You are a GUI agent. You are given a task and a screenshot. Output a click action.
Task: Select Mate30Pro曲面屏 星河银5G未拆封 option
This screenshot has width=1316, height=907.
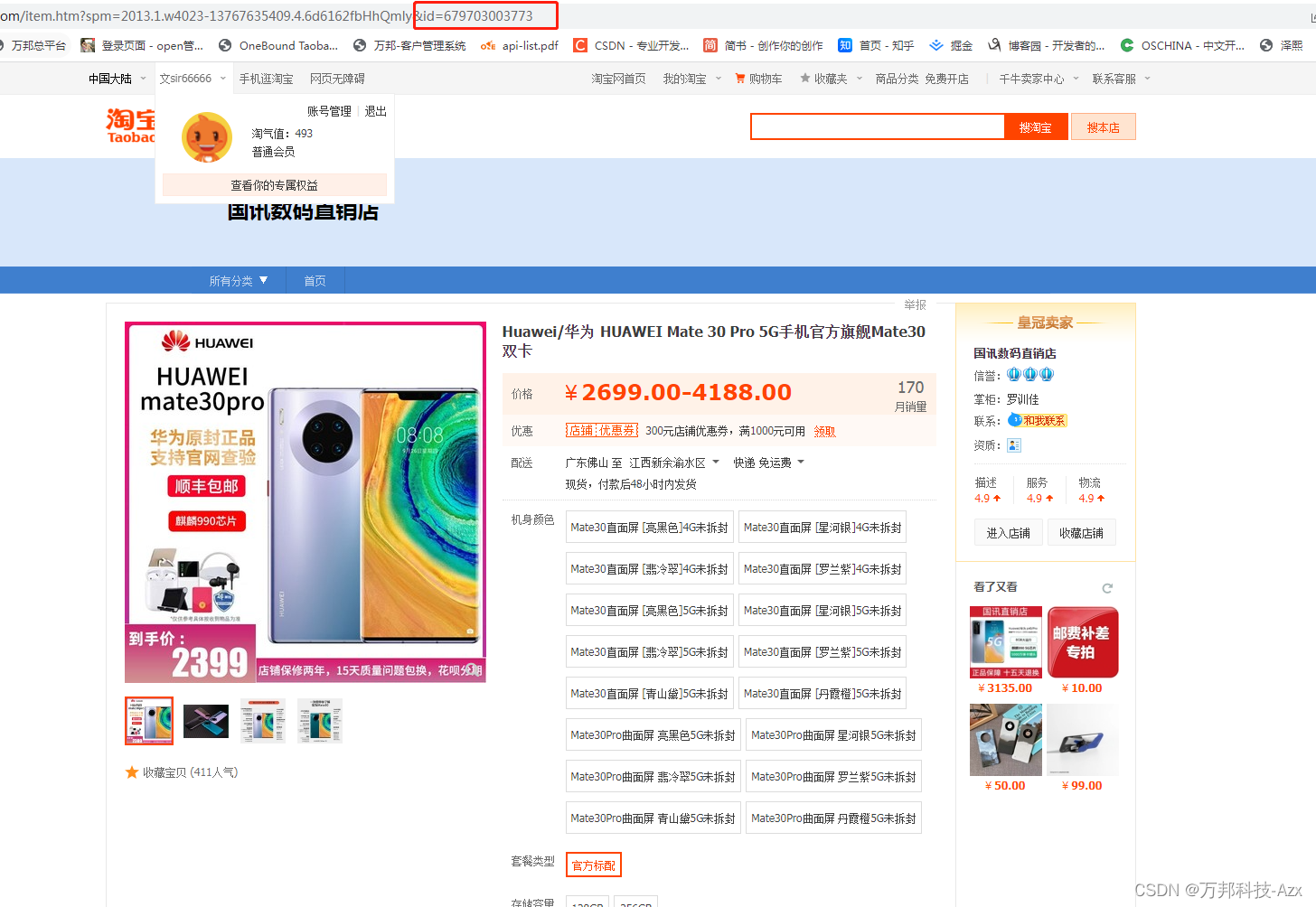(x=833, y=735)
